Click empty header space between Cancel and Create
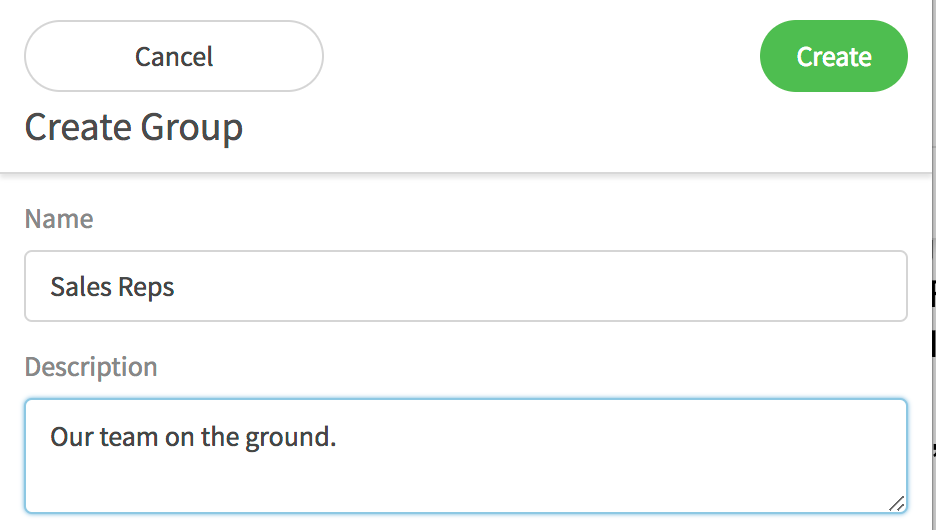Image resolution: width=936 pixels, height=530 pixels. (540, 57)
